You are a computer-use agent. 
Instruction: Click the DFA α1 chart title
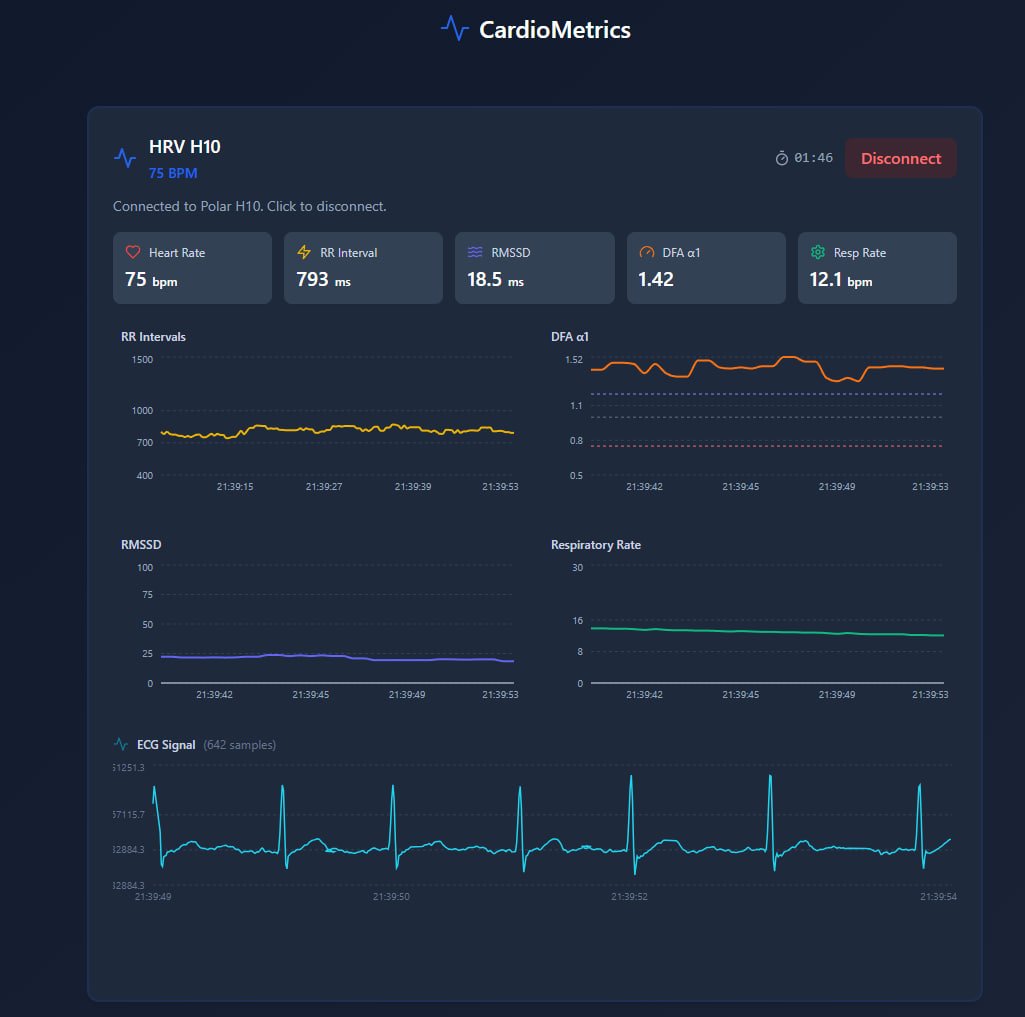pyautogui.click(x=569, y=337)
